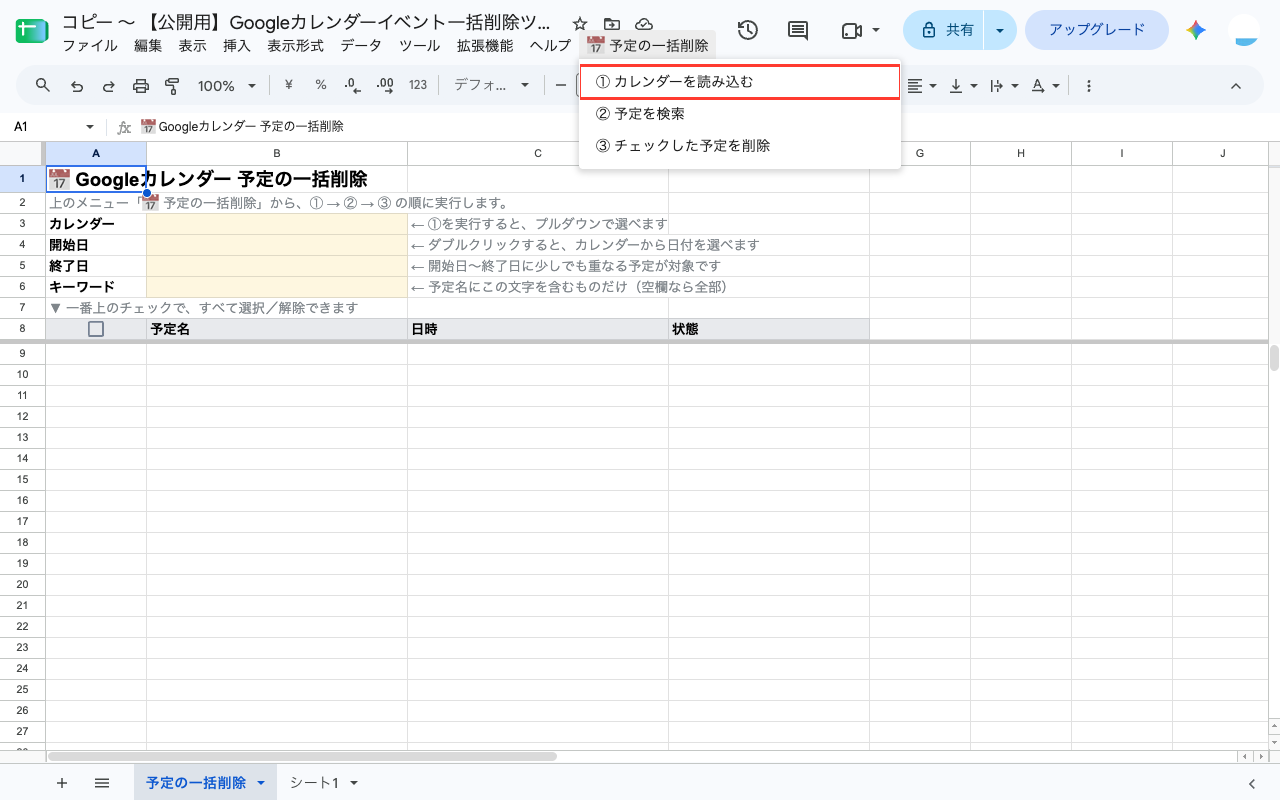Print the spreadsheet
This screenshot has width=1280, height=800.
(141, 85)
